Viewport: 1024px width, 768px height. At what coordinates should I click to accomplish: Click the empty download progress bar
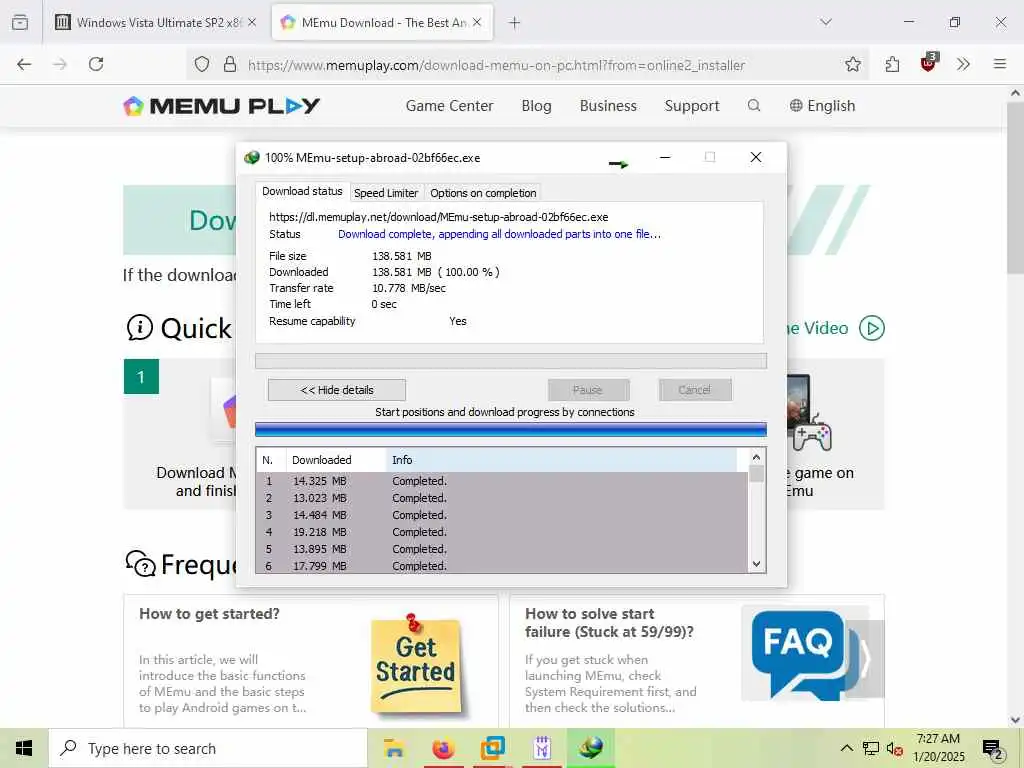511,361
